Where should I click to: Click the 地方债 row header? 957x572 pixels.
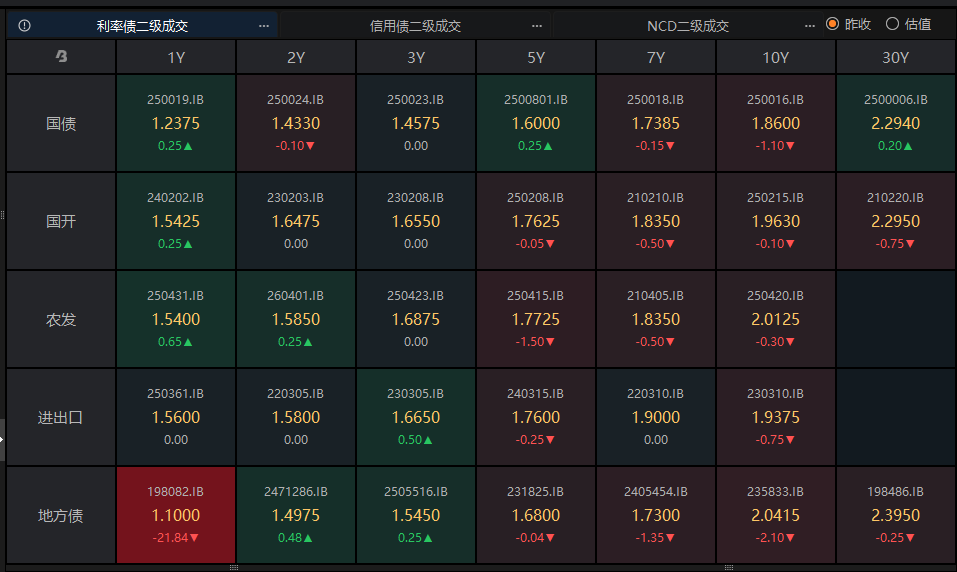point(61,516)
